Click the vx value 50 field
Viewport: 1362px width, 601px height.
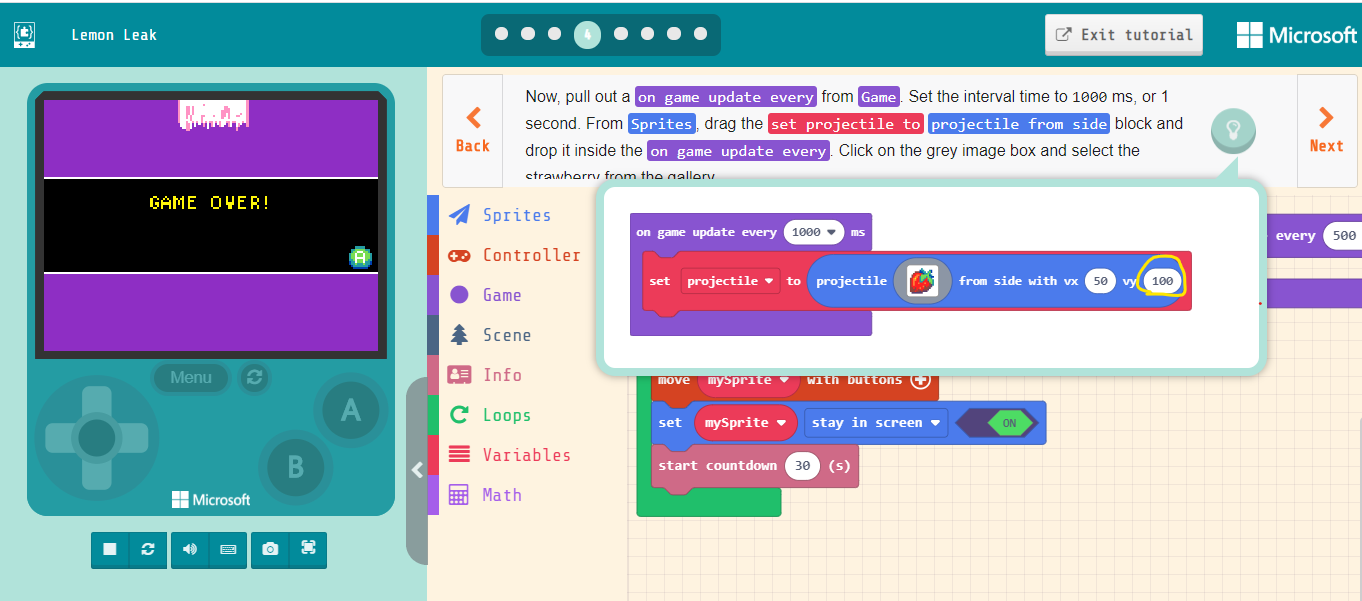point(1100,281)
